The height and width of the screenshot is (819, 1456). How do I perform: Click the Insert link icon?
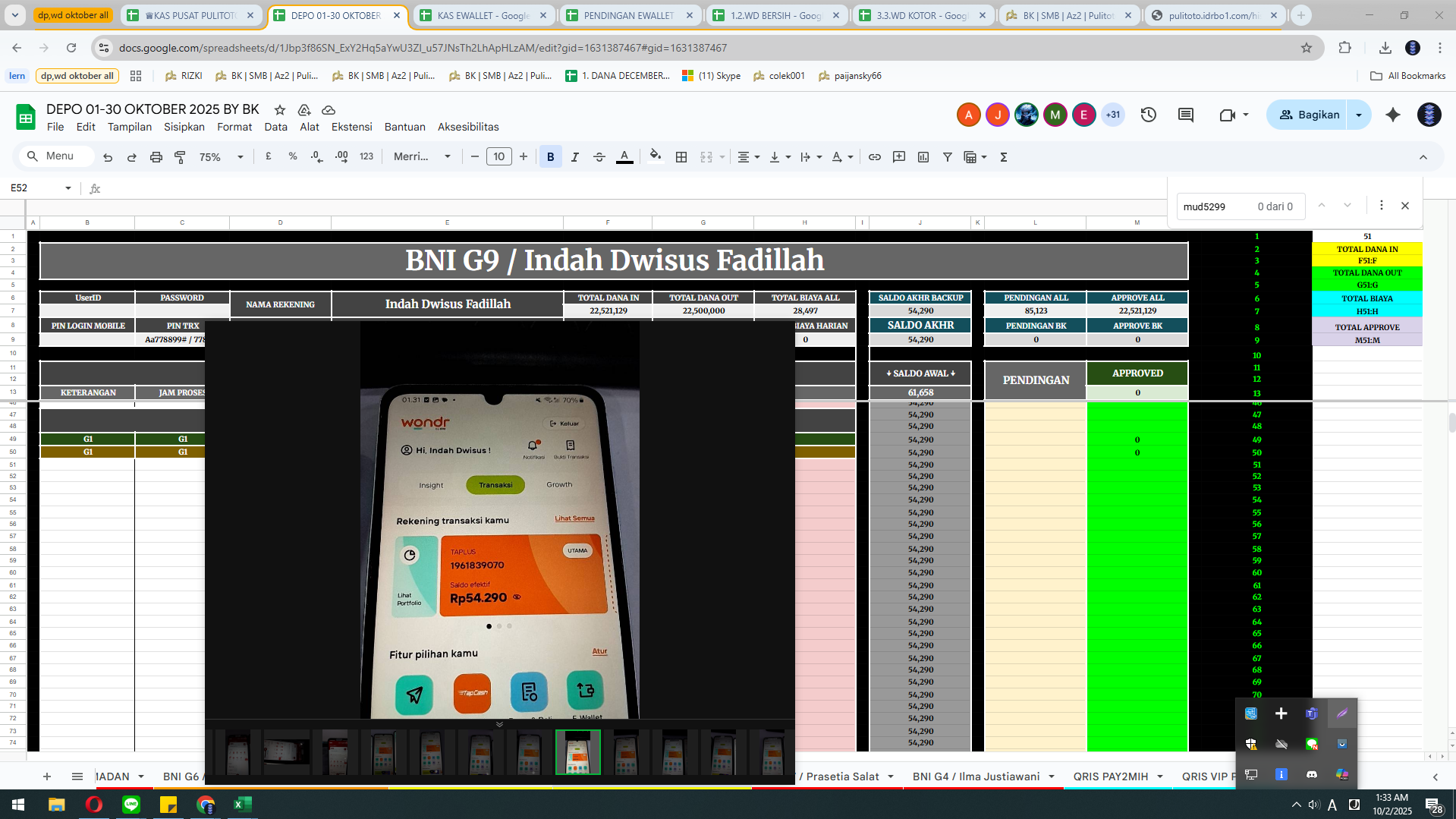(x=875, y=157)
